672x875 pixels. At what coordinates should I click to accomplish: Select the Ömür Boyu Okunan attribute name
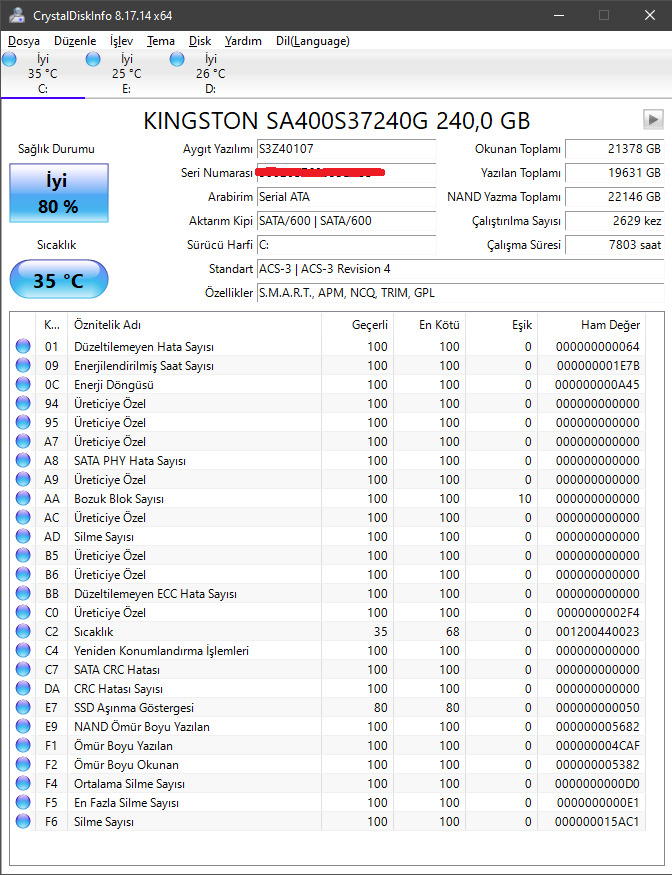[x=126, y=765]
